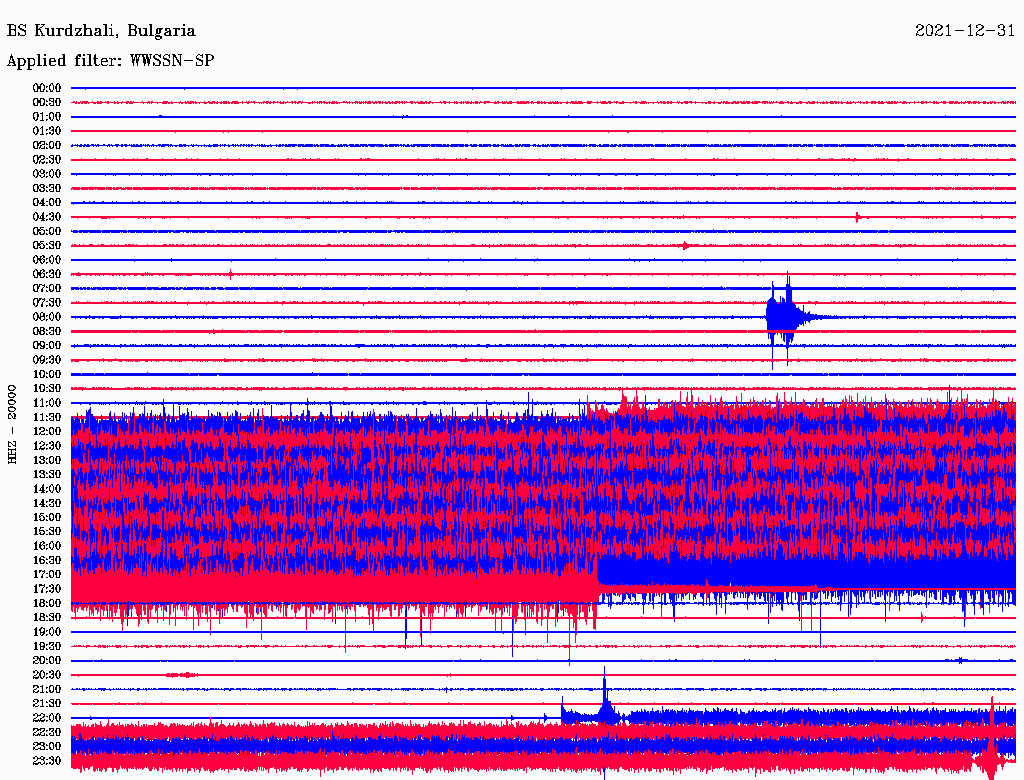Click the 01:00 time label
The width and height of the screenshot is (1024, 780).
[x=47, y=116]
